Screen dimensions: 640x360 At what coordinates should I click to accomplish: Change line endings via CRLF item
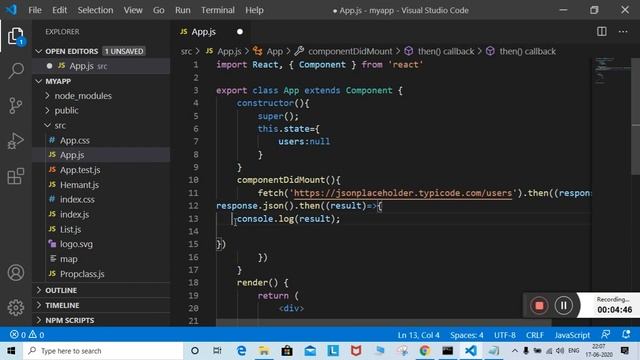point(535,335)
